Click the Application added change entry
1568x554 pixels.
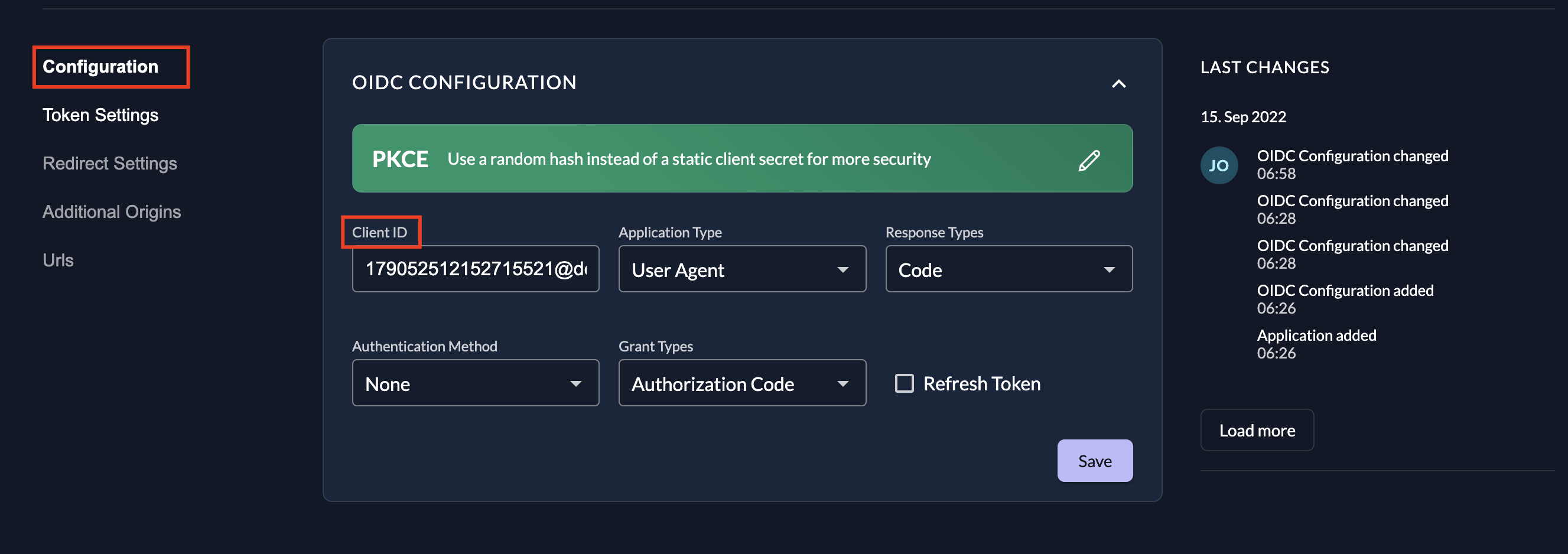1316,336
